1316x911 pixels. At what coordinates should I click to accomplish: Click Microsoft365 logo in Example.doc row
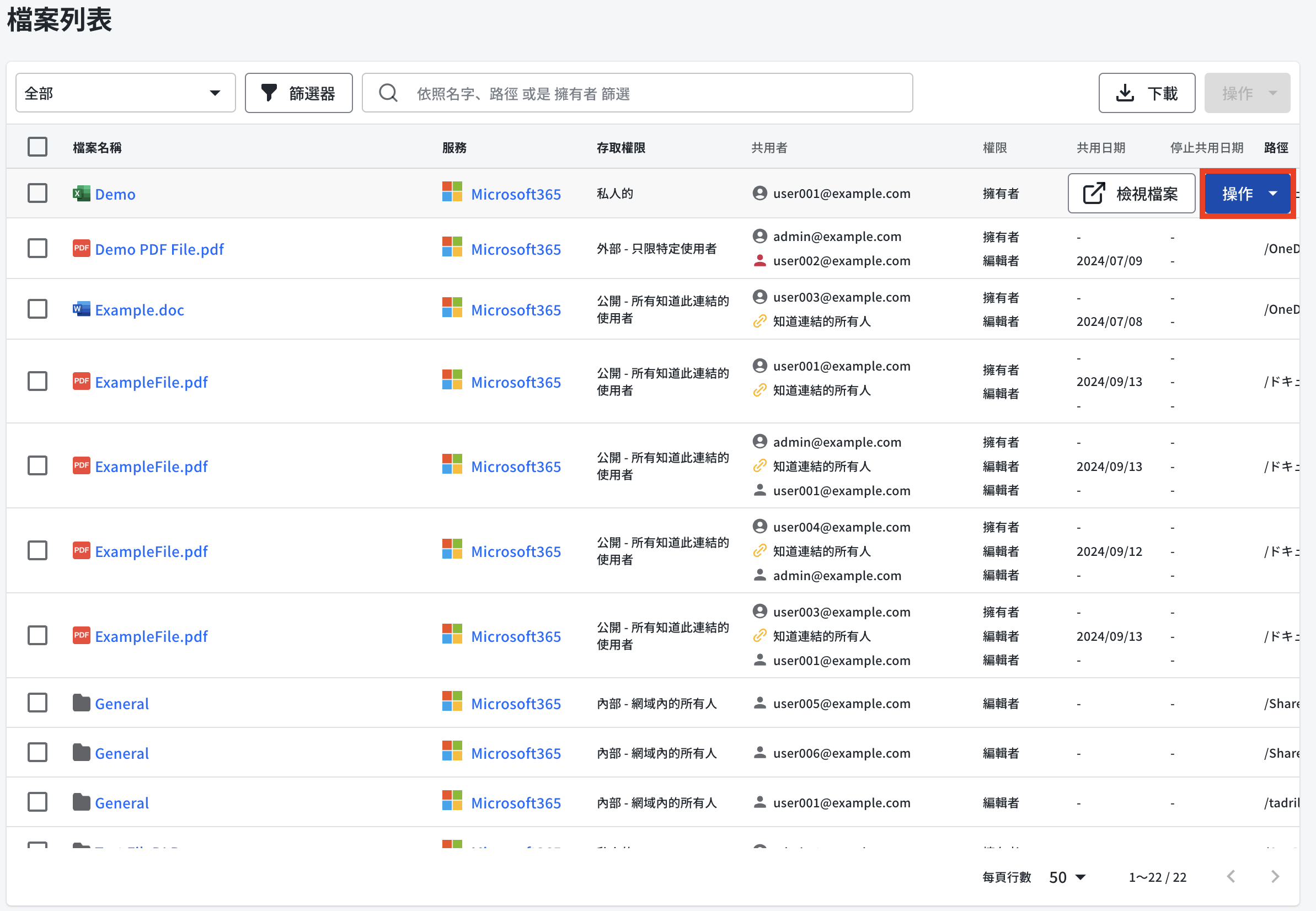[x=452, y=308]
